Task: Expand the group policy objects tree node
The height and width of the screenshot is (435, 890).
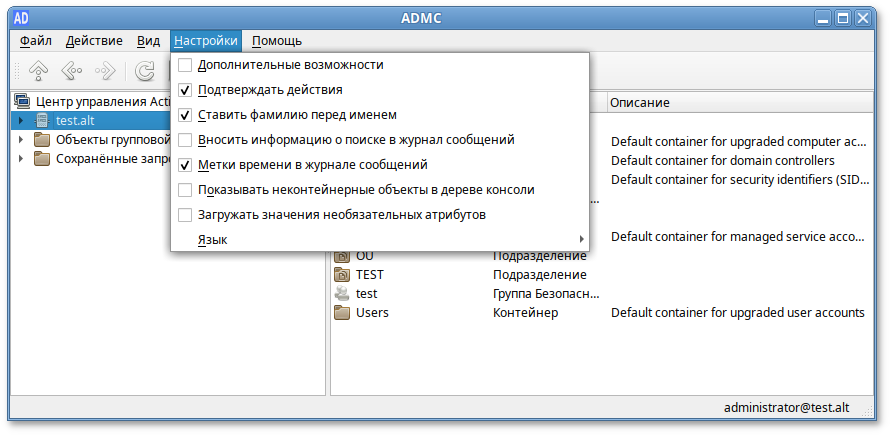Action: click(x=21, y=140)
